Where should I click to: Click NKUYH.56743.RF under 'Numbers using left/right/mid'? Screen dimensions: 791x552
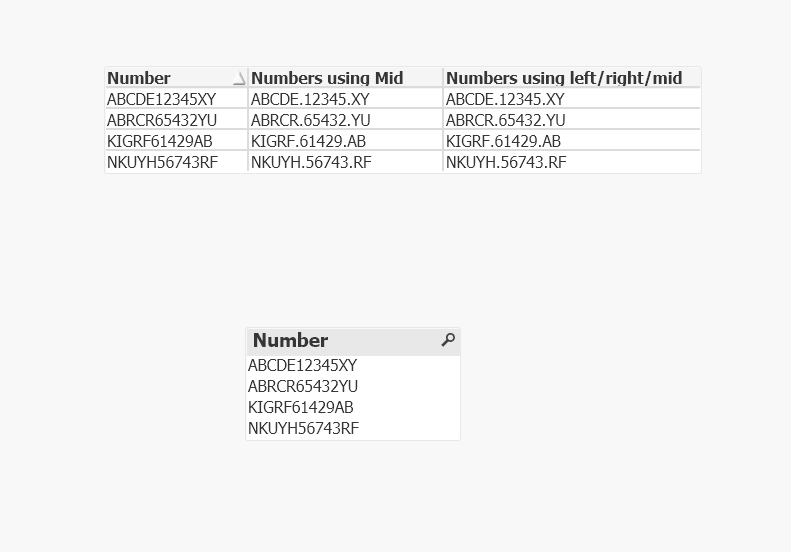point(506,162)
